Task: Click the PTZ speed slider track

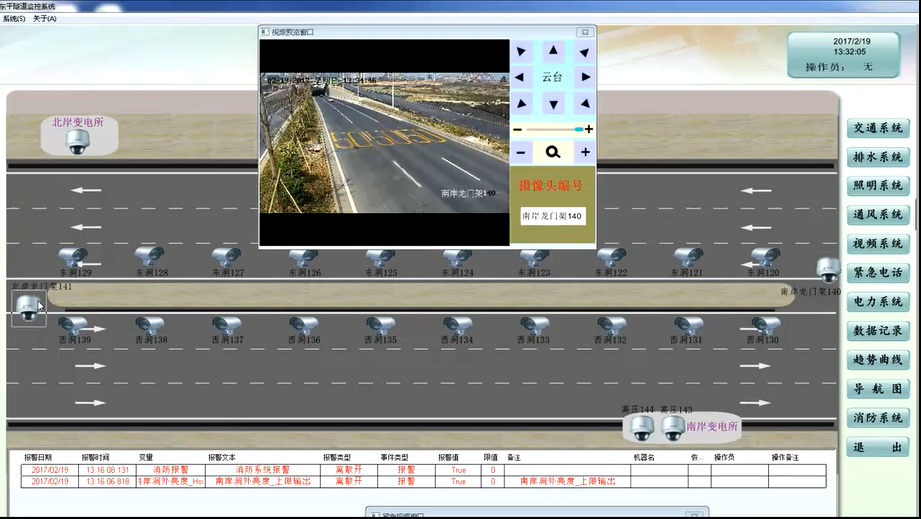Action: coord(551,129)
